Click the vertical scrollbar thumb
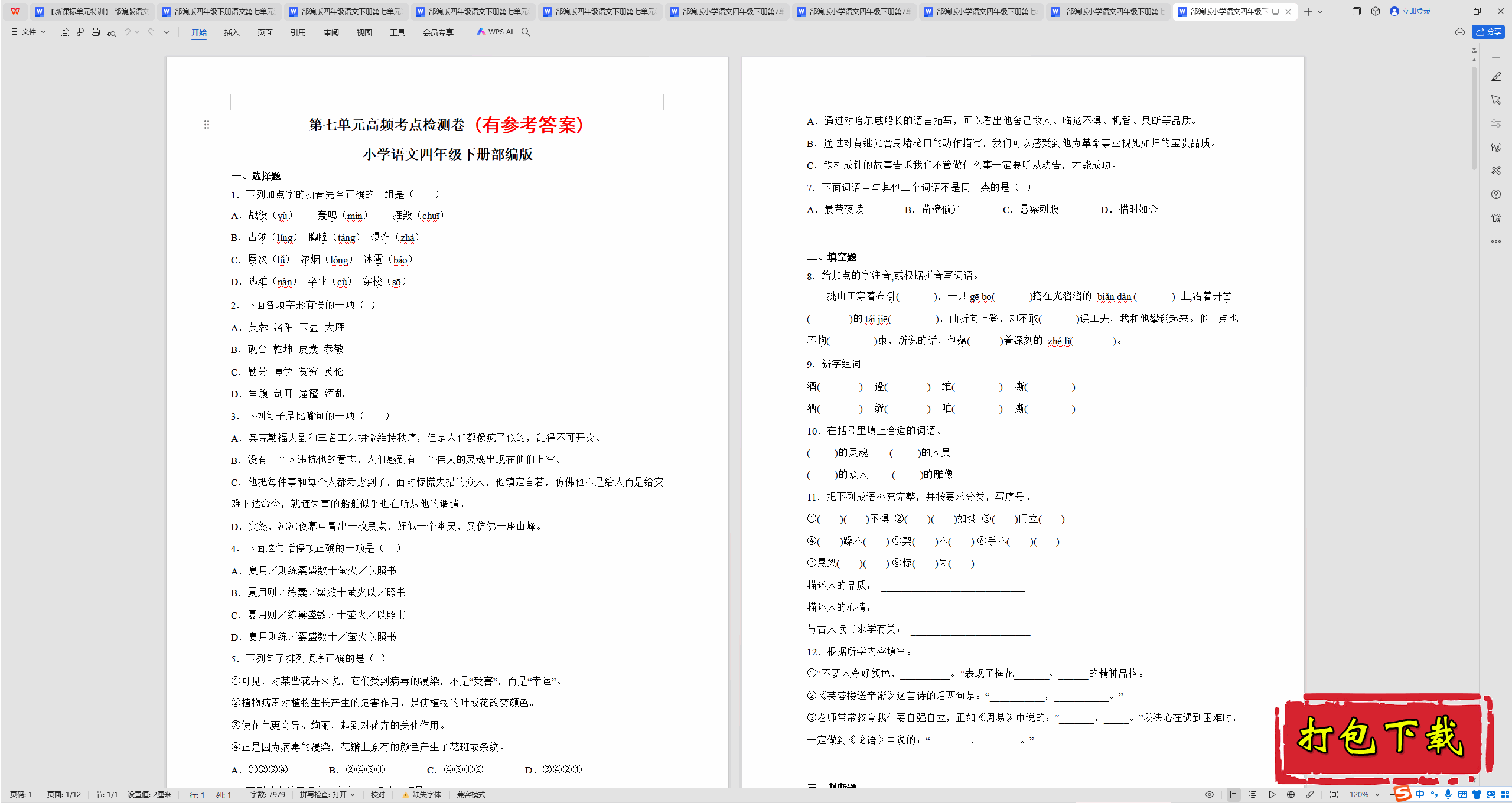1512x803 pixels. tap(1474, 118)
